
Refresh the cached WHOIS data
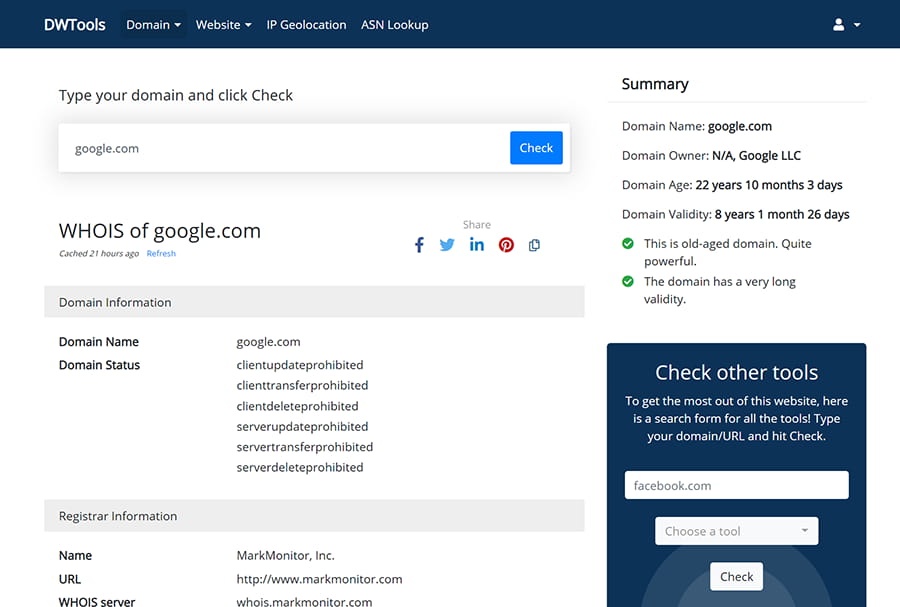[x=161, y=253]
